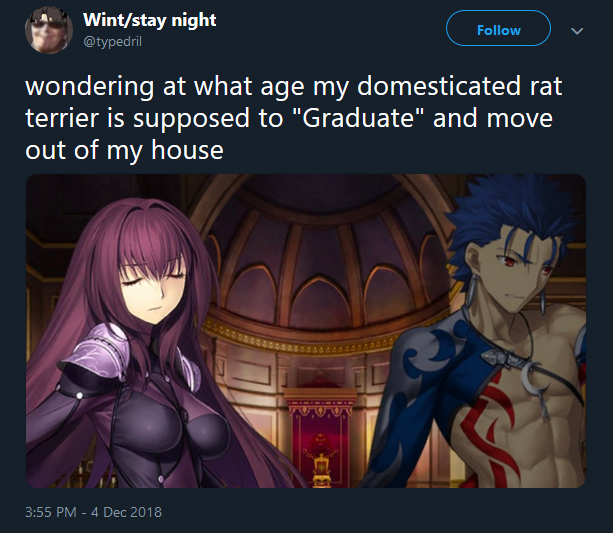
Task: Open the 3:55 PM time link
Action: [x=50, y=512]
